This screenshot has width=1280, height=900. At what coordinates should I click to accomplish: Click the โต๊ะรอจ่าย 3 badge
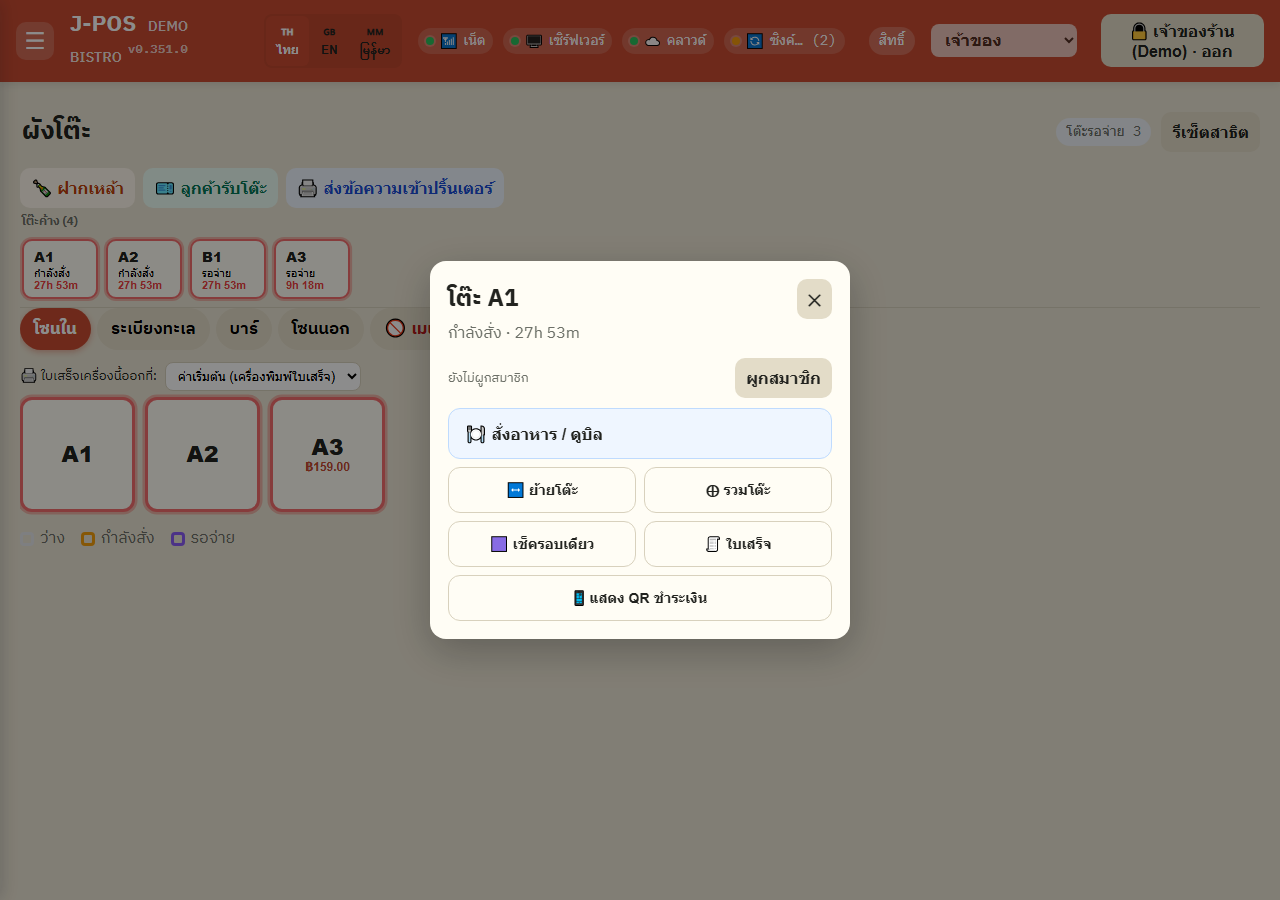pyautogui.click(x=1103, y=132)
